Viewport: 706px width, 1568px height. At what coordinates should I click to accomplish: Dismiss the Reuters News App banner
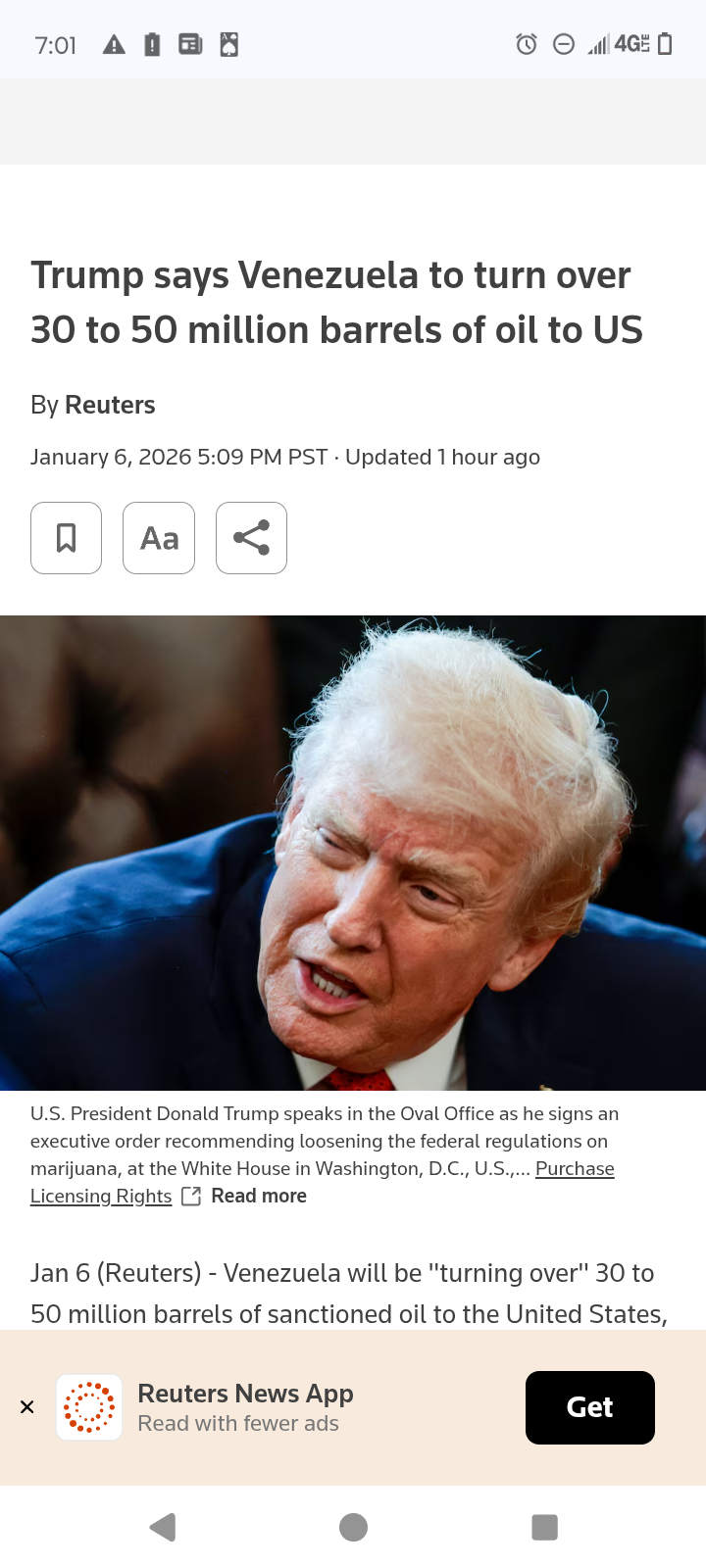click(x=27, y=1407)
